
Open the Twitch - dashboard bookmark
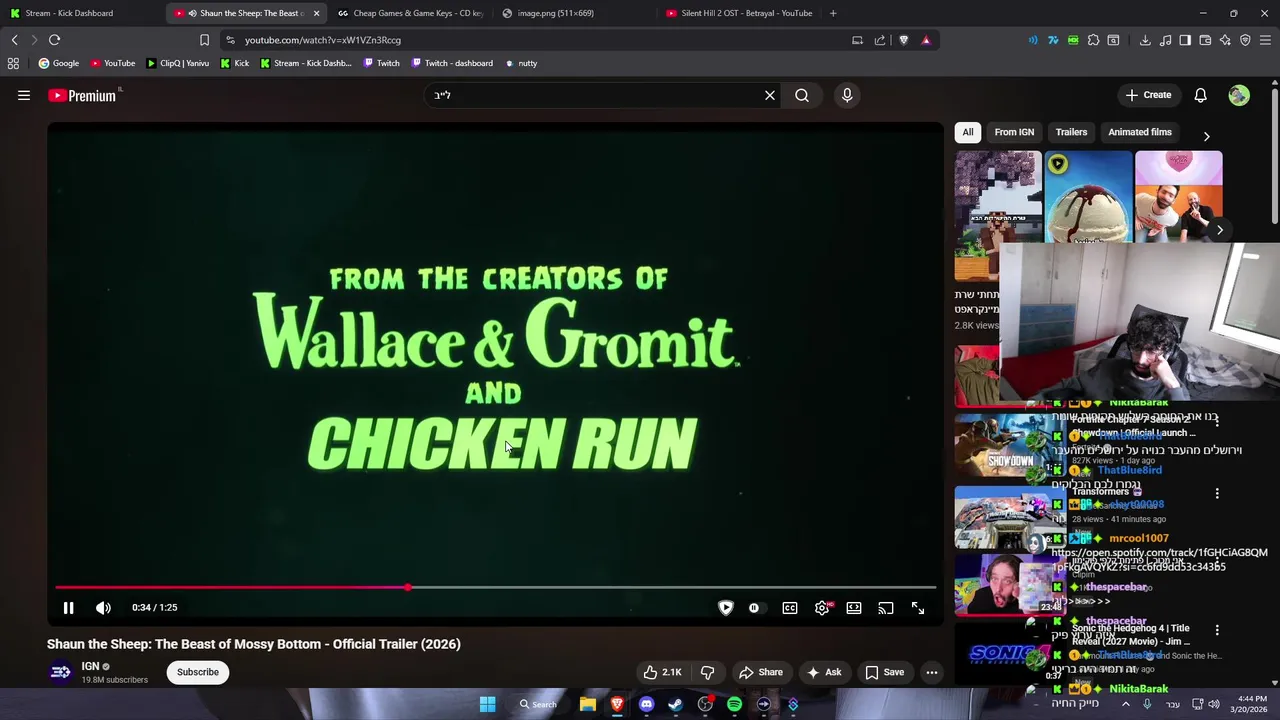tap(451, 63)
